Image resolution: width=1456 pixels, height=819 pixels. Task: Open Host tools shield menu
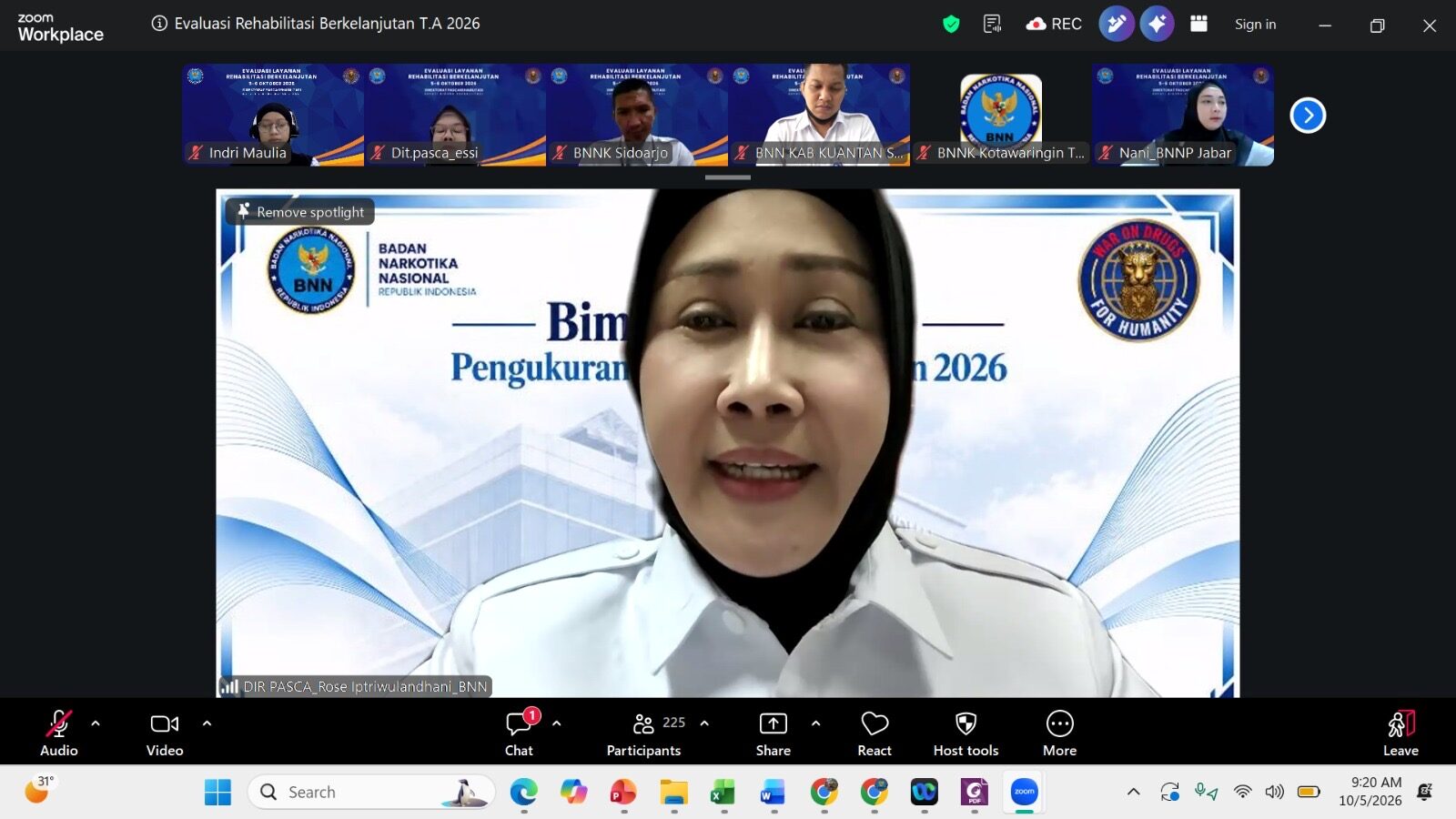pyautogui.click(x=966, y=733)
